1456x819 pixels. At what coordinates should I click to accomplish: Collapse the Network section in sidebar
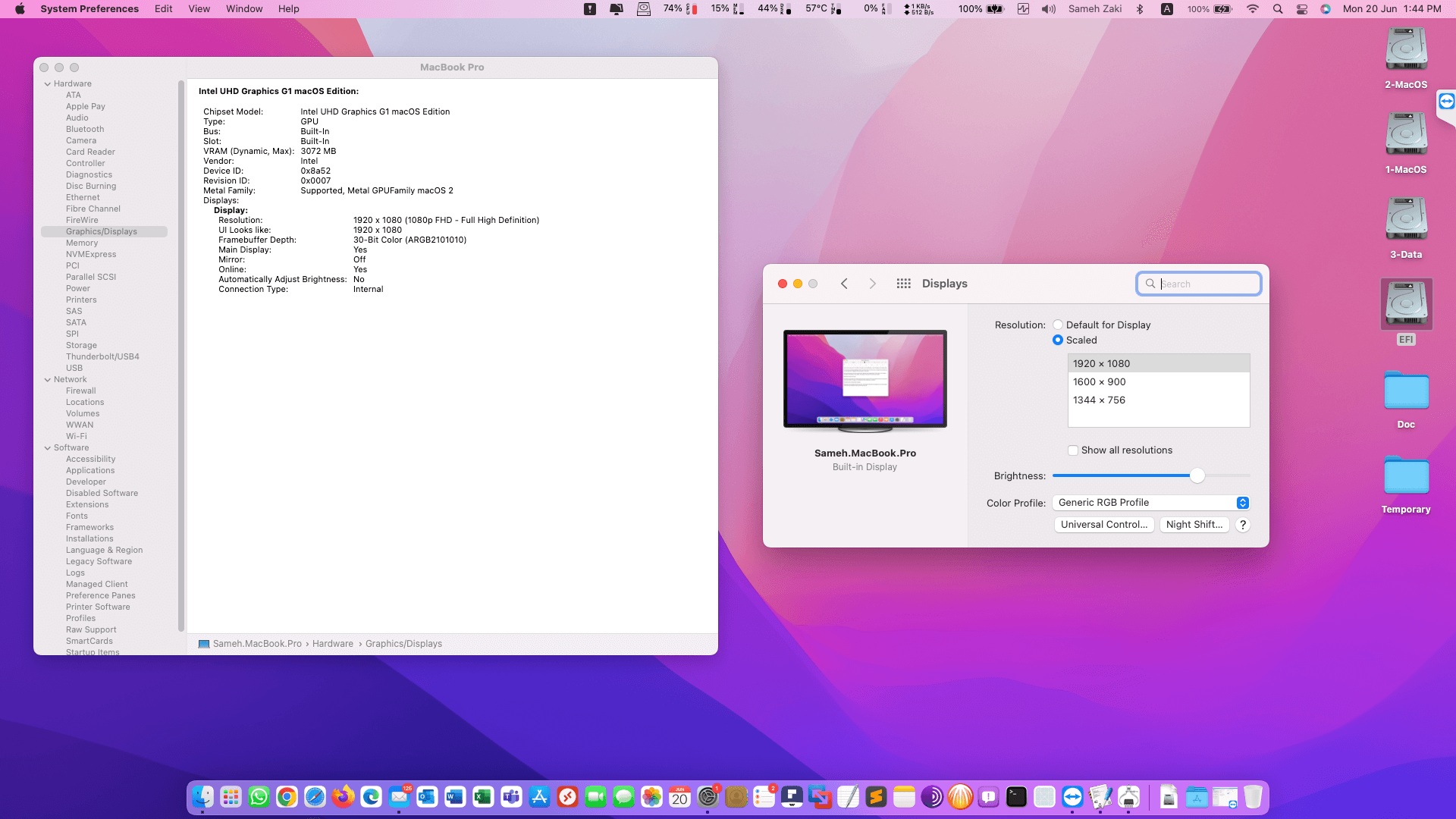pyautogui.click(x=48, y=380)
